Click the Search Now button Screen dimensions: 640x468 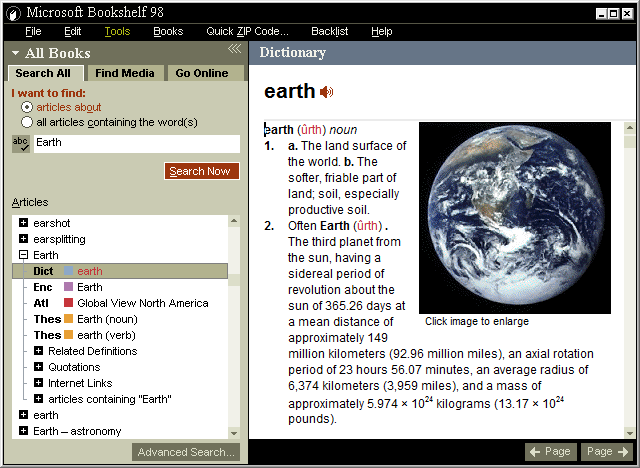tap(202, 171)
